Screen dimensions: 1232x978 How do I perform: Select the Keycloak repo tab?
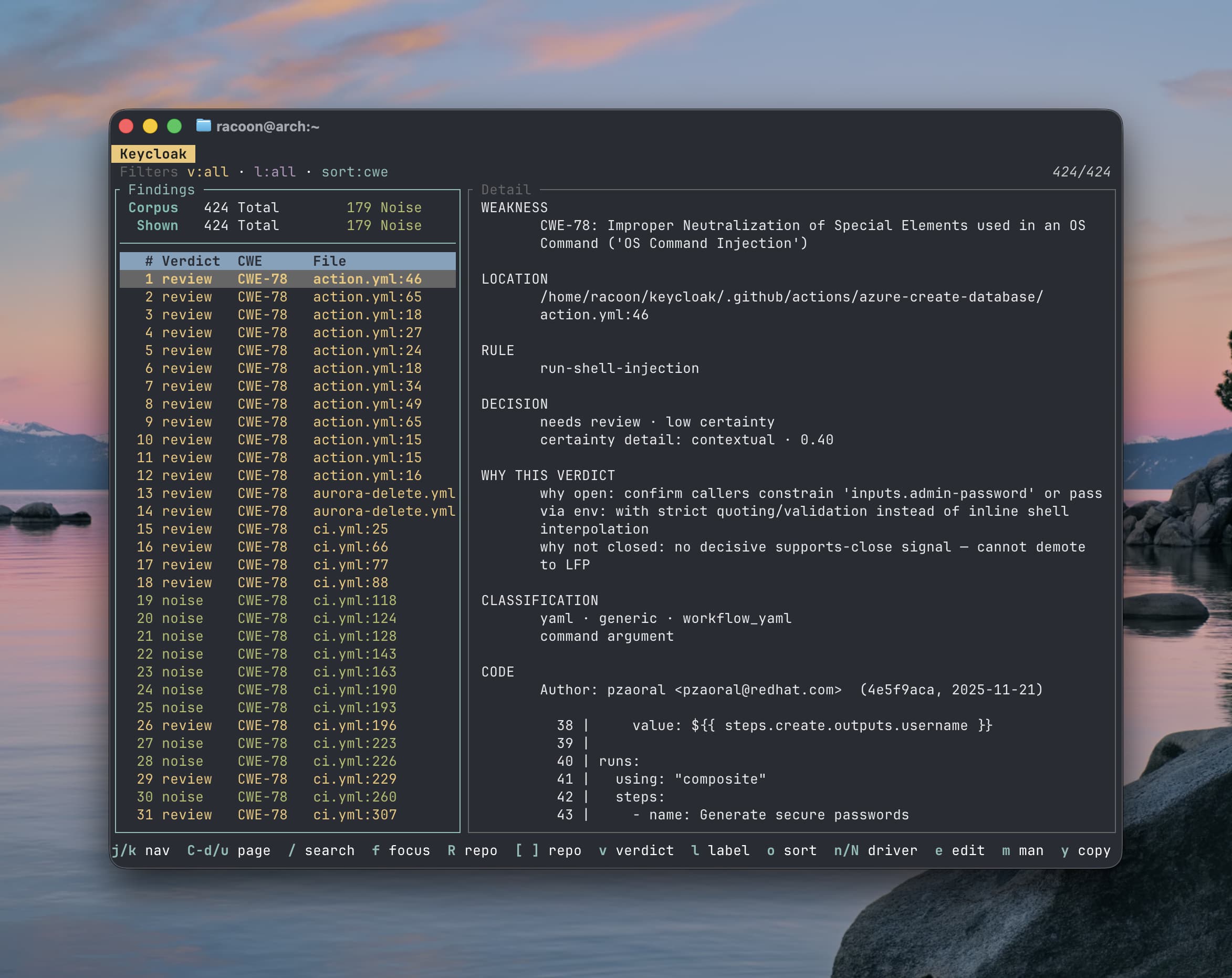pos(153,154)
